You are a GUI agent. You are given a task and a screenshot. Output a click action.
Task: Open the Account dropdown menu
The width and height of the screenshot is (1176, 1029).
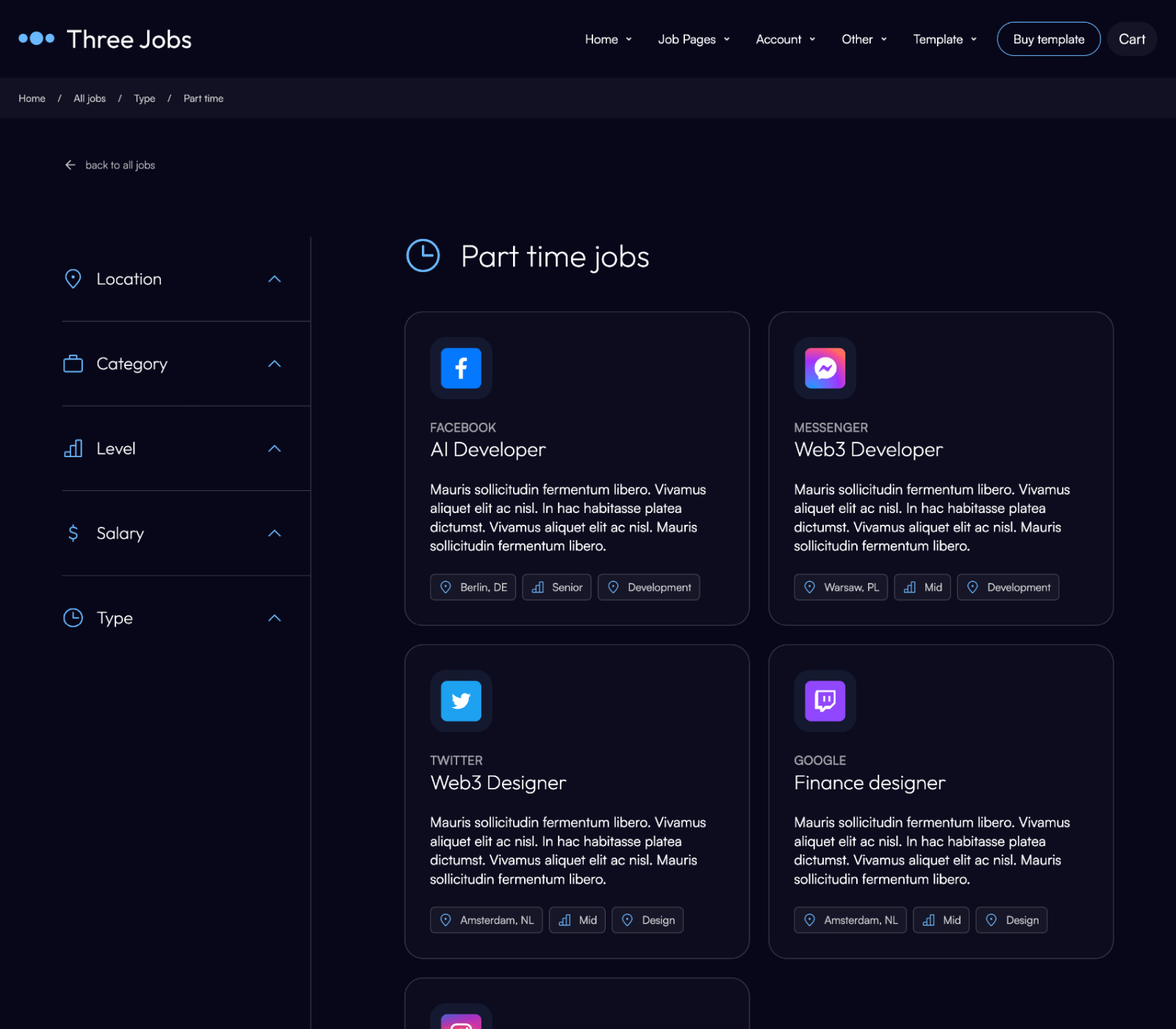tap(785, 39)
